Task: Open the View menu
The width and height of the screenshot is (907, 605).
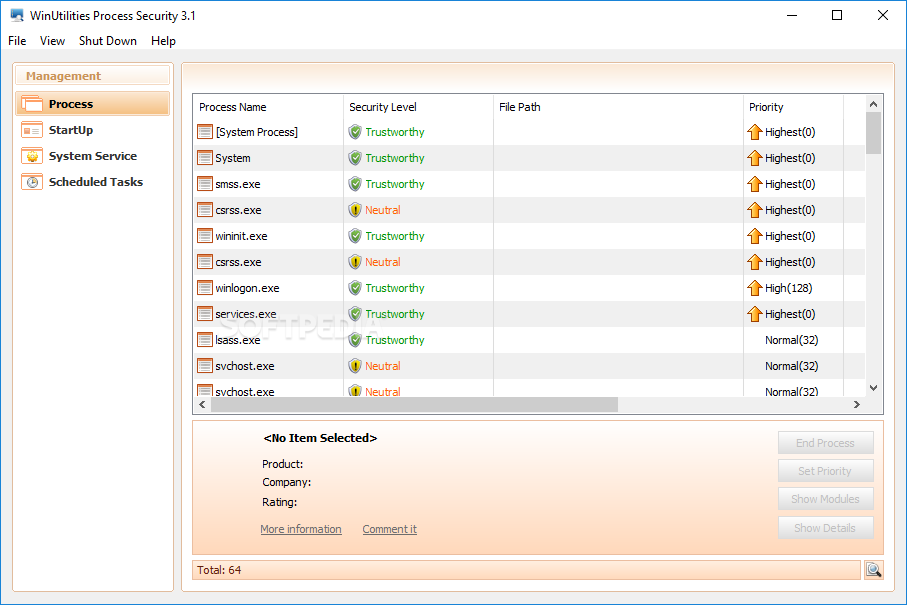Action: [x=52, y=41]
